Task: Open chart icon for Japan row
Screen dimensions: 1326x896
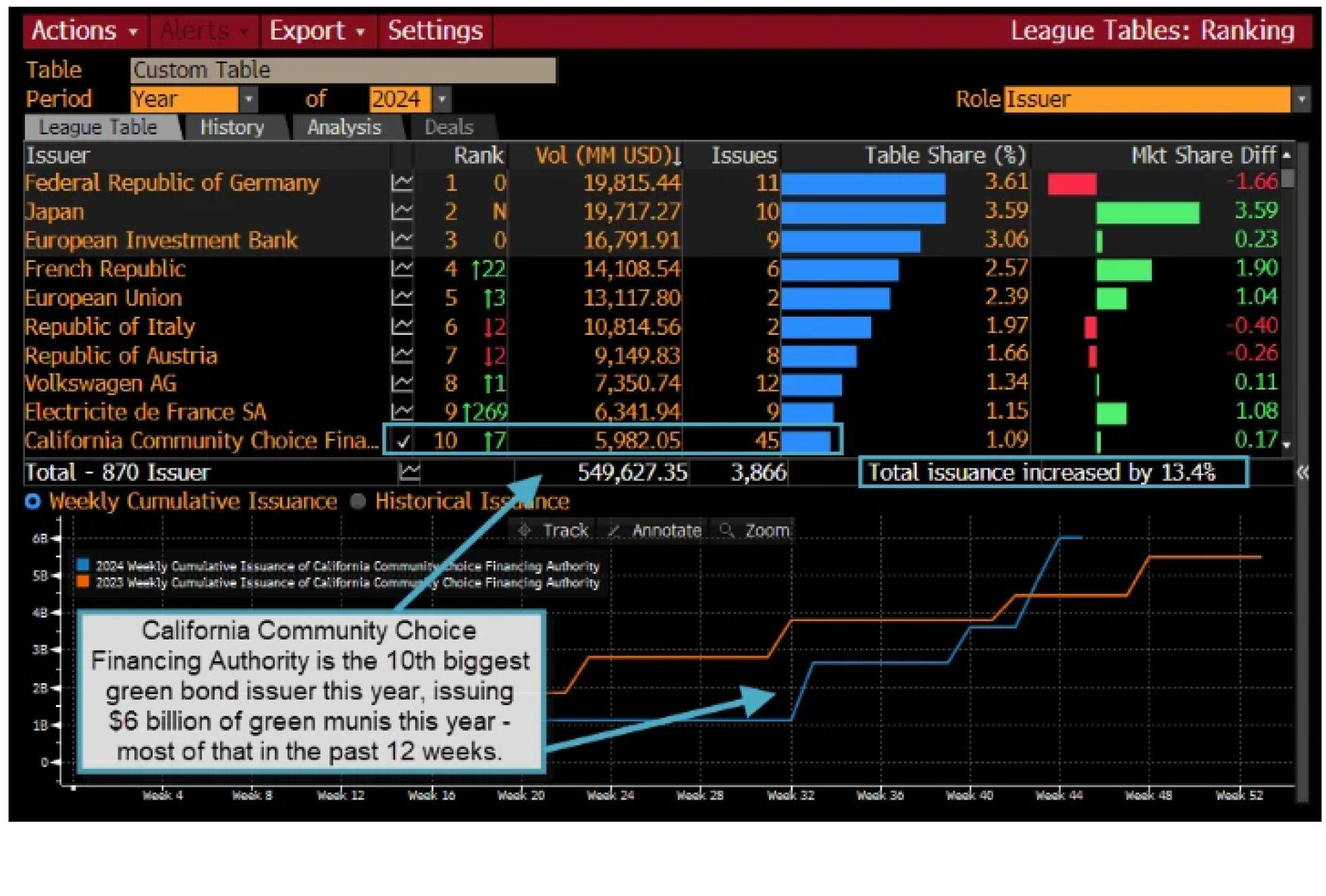Action: 402,211
